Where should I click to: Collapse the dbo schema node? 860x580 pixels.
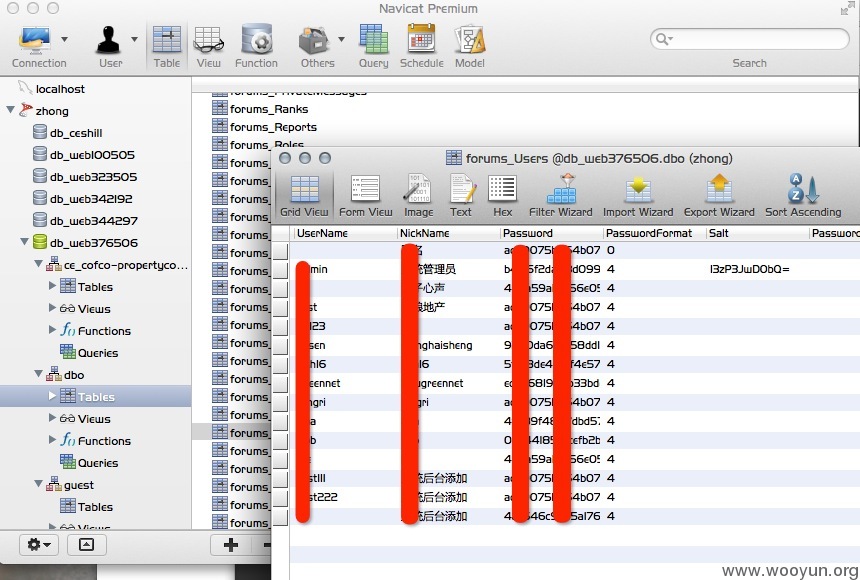(38, 373)
